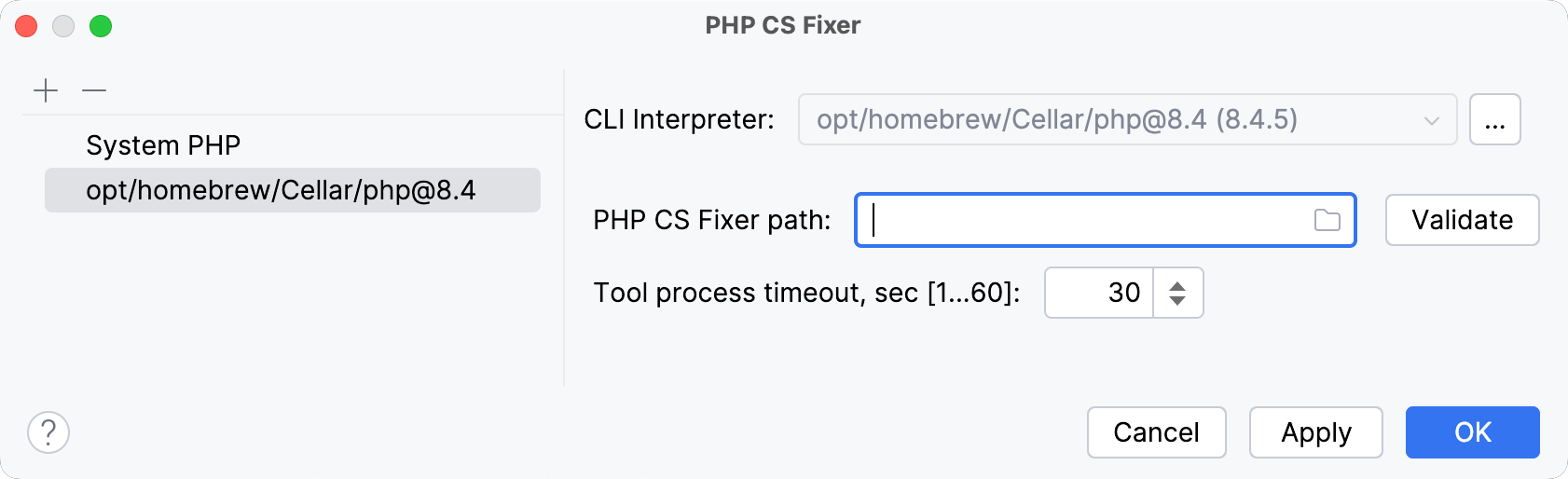Viewport: 1568px width, 479px height.
Task: Click the ellipsis button beside CLI Interpreter
Action: (x=1494, y=119)
